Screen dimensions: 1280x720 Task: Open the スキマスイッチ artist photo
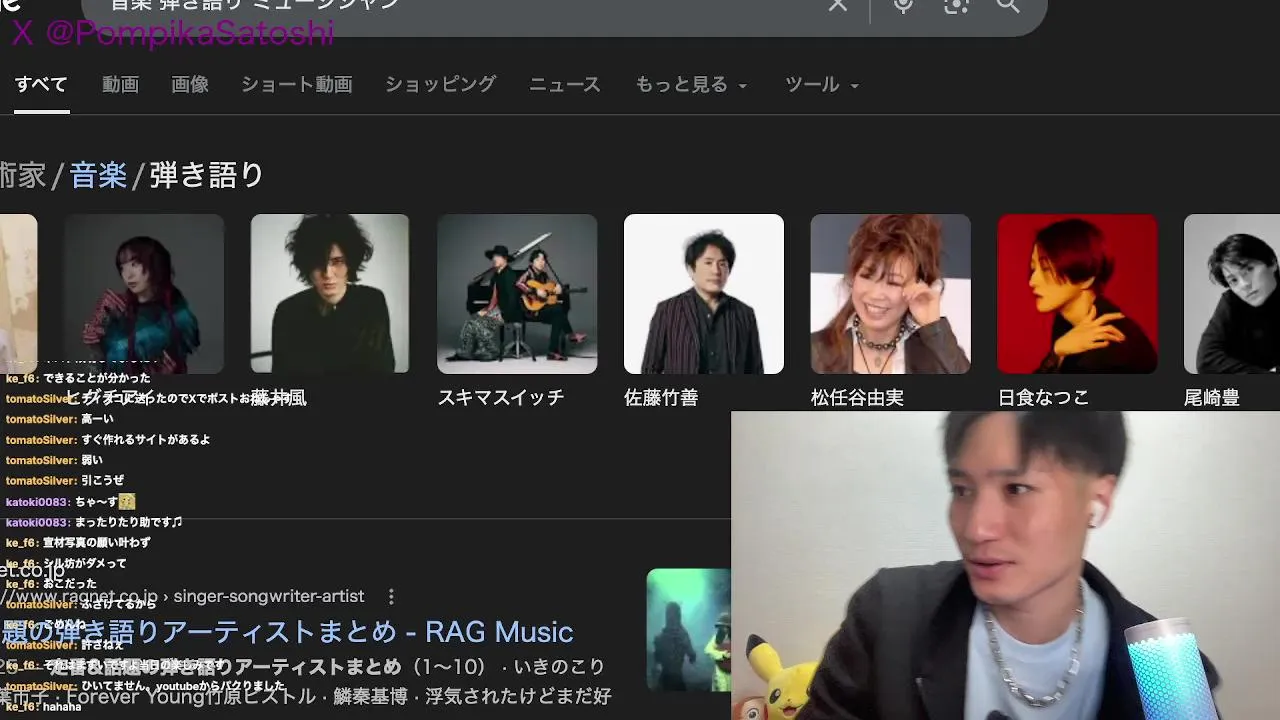(x=517, y=294)
